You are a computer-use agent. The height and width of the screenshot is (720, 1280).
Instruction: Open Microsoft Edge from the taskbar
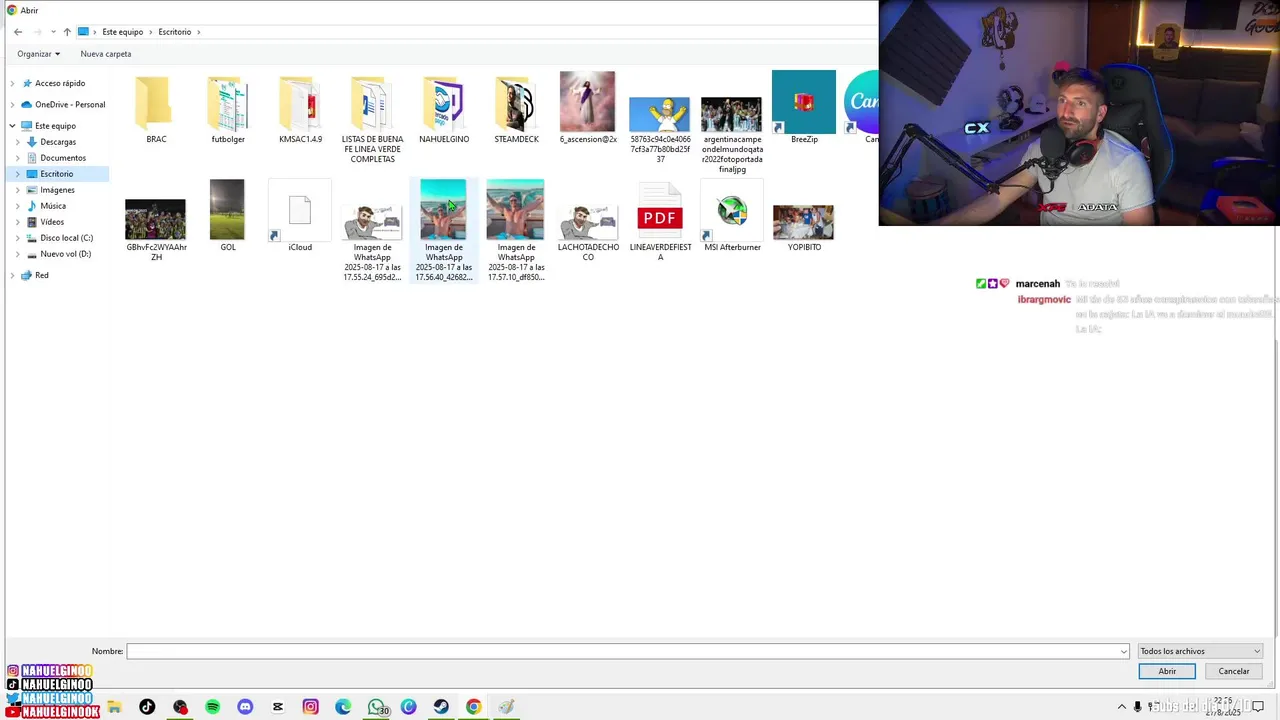[343, 707]
